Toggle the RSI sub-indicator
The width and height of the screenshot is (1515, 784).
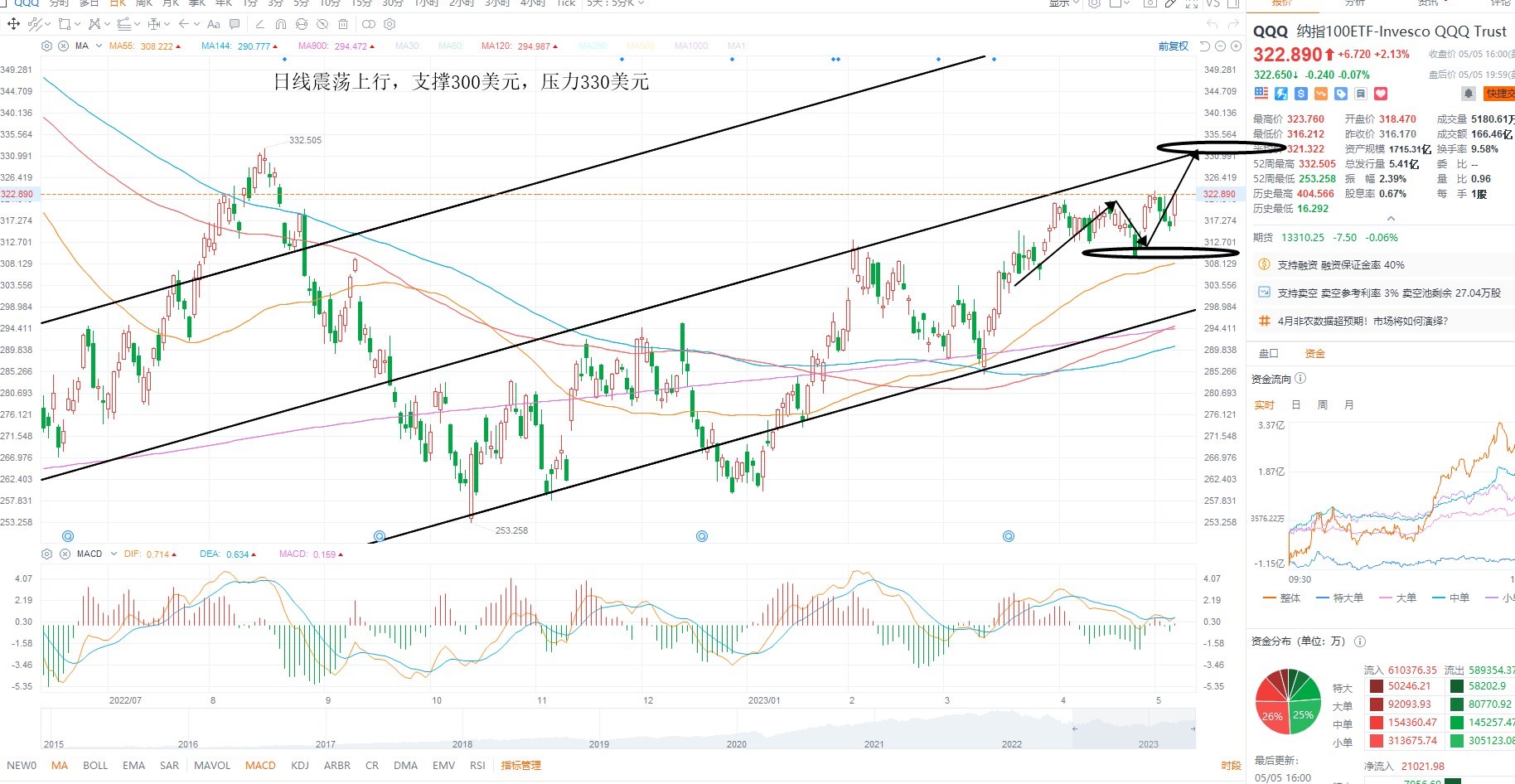click(x=477, y=765)
